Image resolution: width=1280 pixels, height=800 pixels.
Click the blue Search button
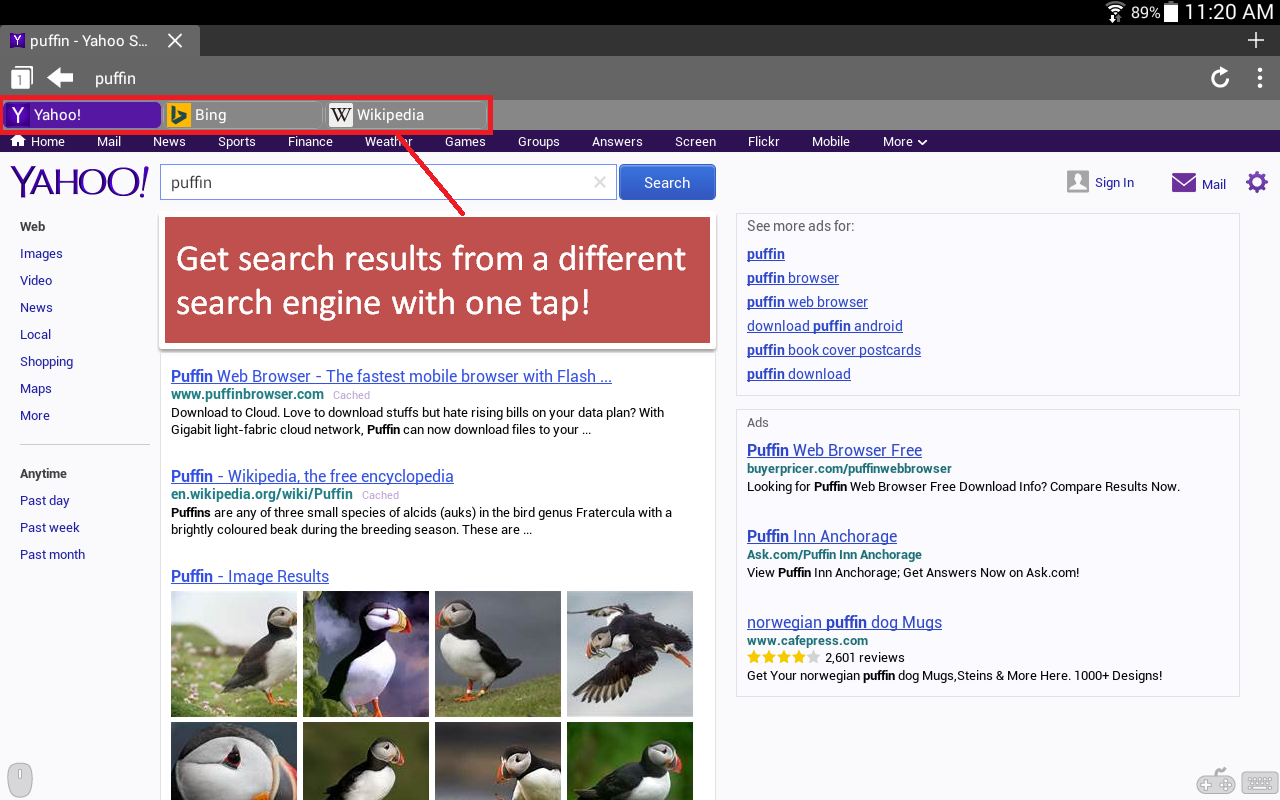tap(667, 183)
